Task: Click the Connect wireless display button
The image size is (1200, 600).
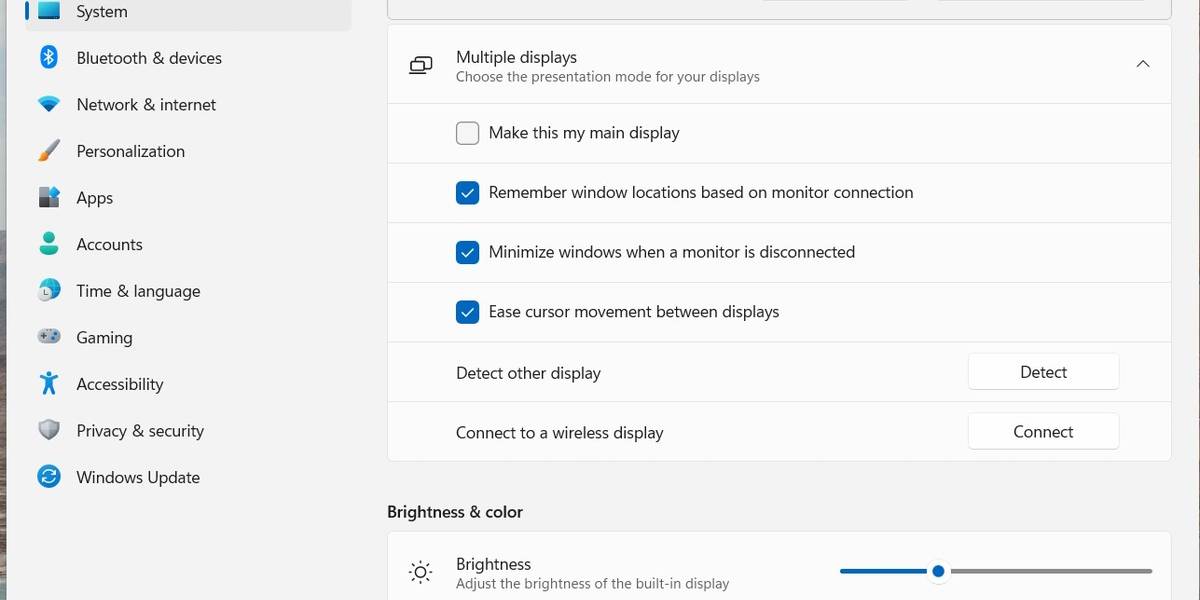Action: (x=1043, y=432)
